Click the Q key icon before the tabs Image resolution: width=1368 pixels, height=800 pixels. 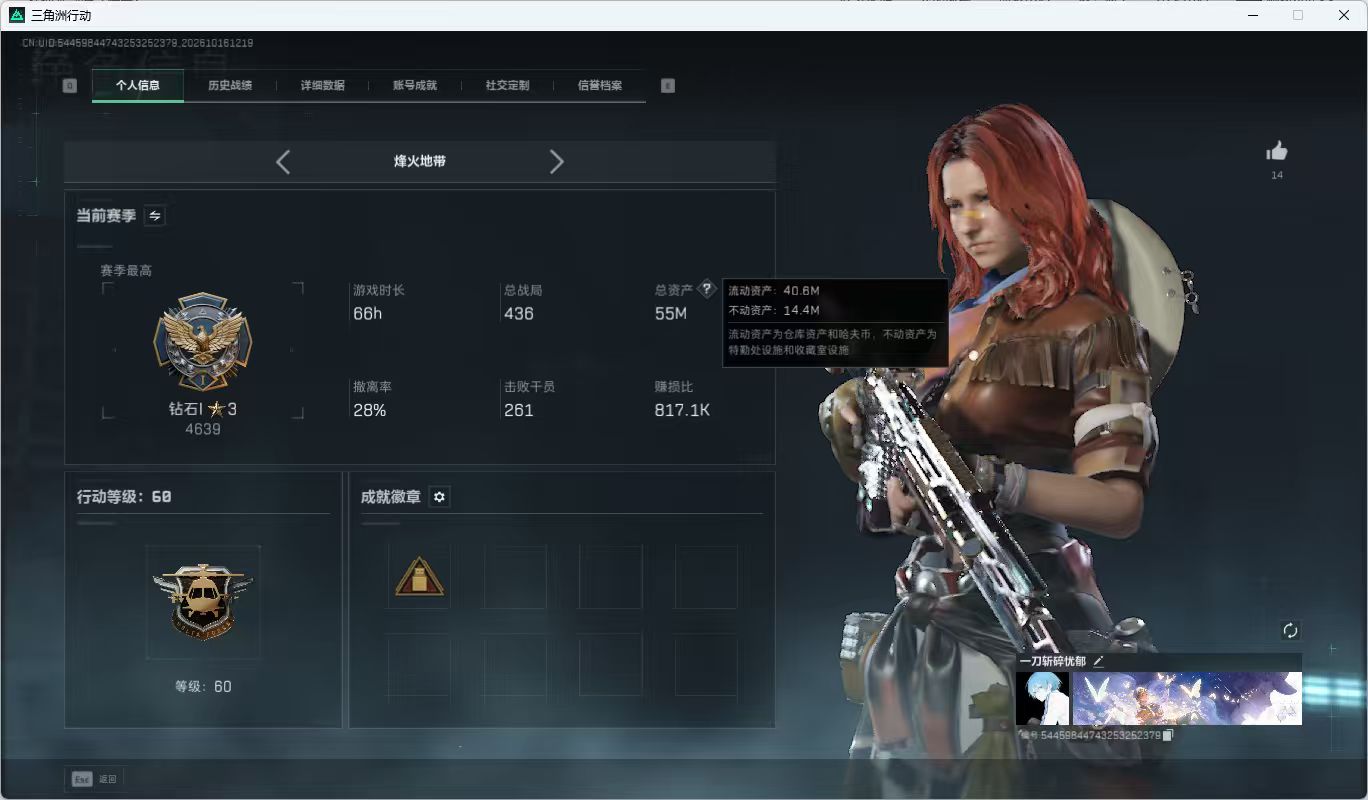coord(69,86)
